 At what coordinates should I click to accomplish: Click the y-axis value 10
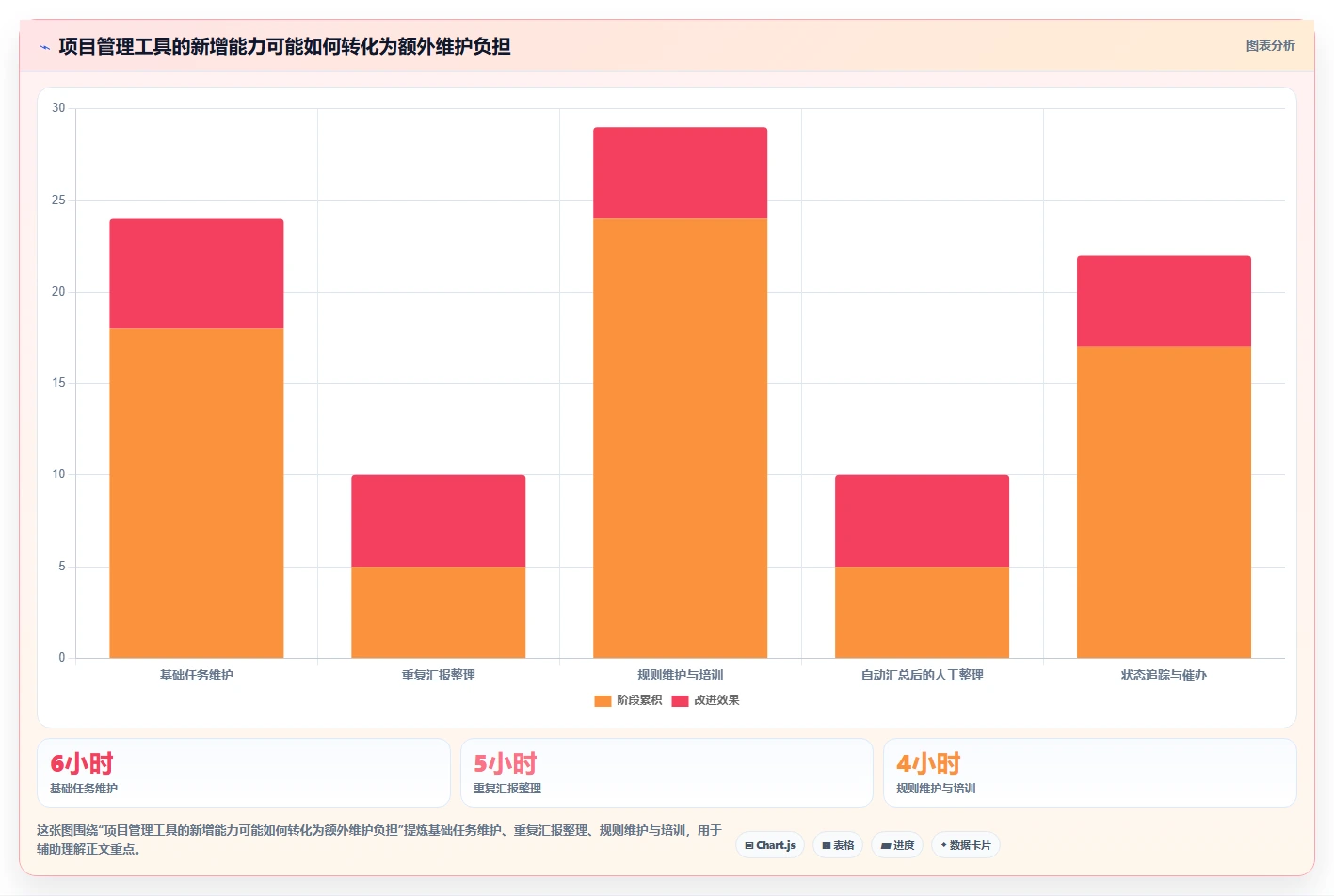[x=58, y=474]
